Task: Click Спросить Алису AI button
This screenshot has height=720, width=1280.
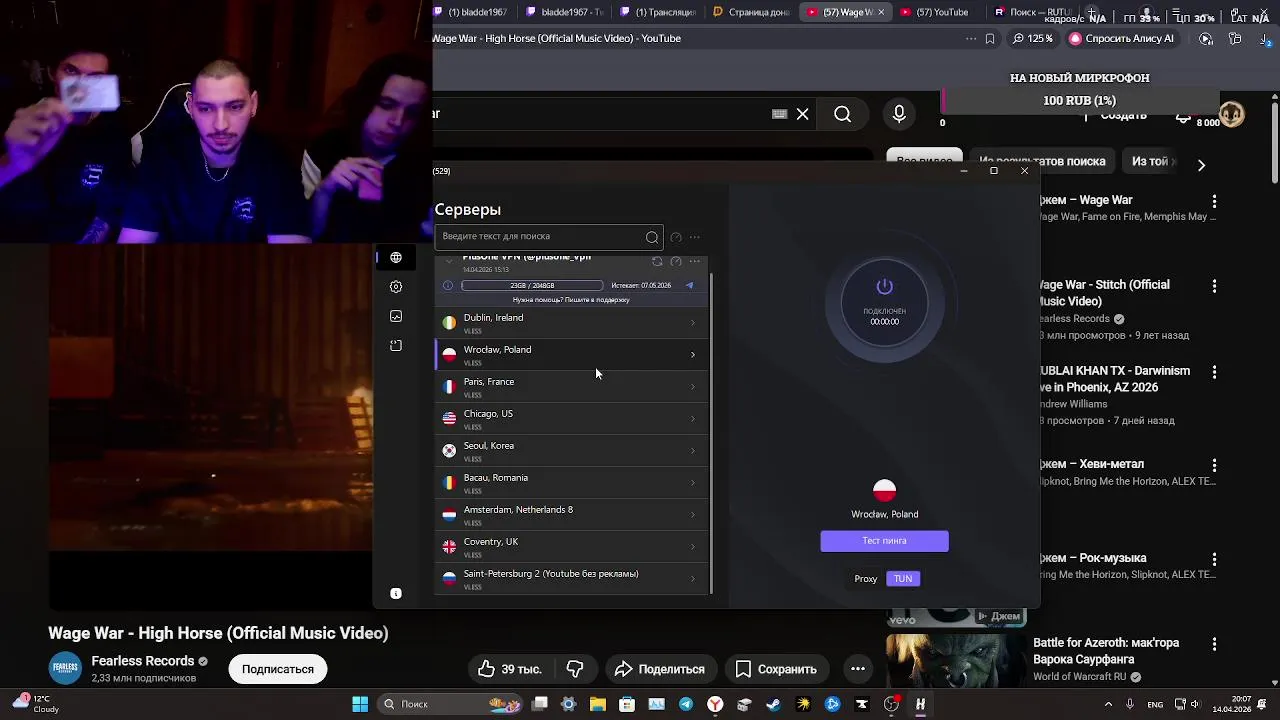Action: tap(1121, 39)
